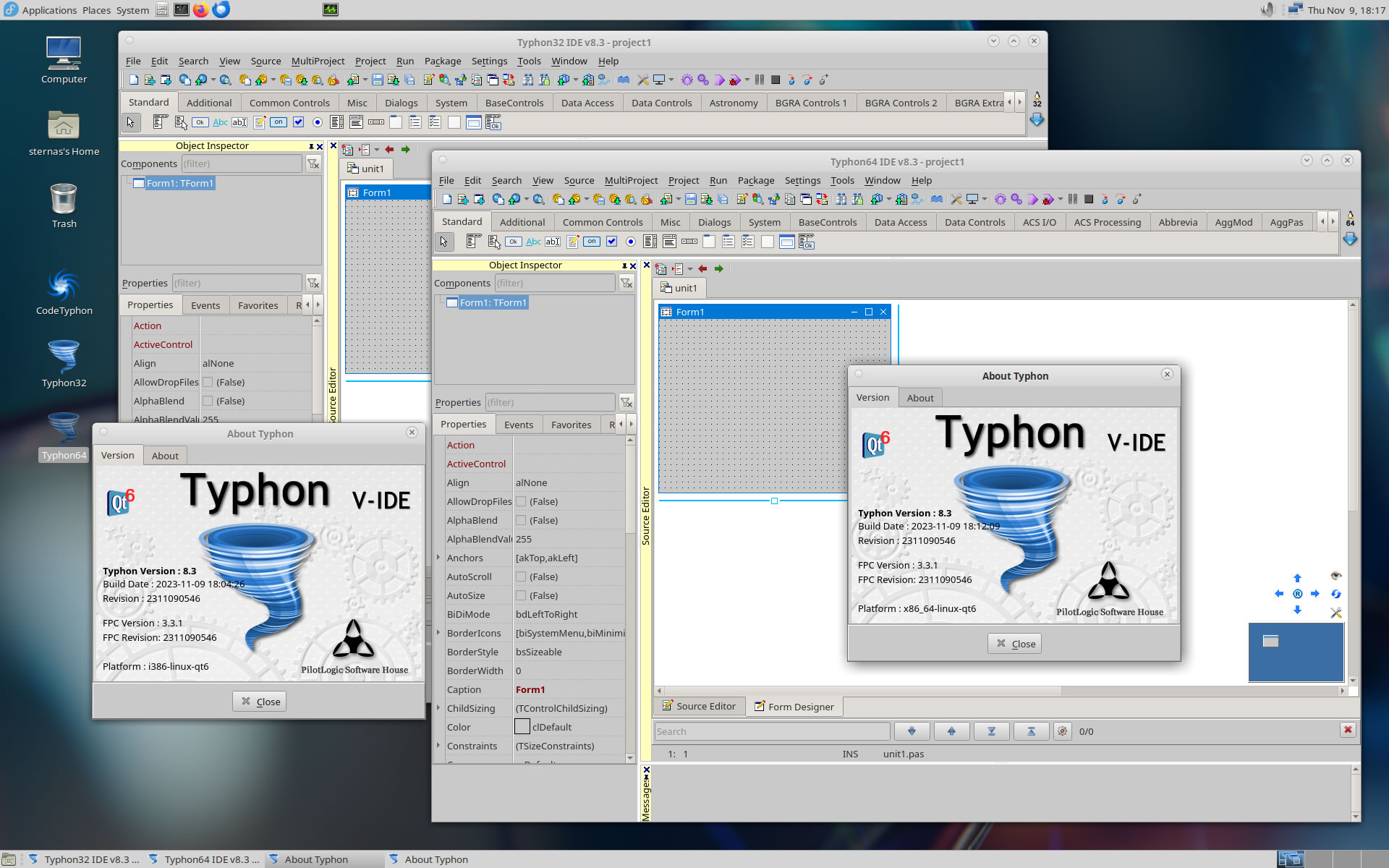The height and width of the screenshot is (868, 1389).
Task: Switch to Common Controls tab in Typhon64
Action: pyautogui.click(x=603, y=222)
